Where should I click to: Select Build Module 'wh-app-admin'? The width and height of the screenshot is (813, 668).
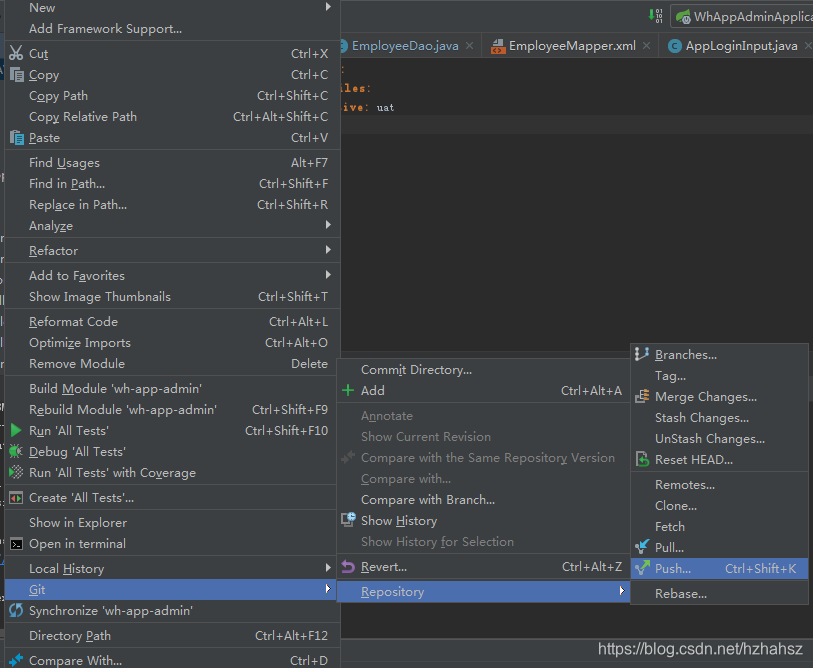172,388
